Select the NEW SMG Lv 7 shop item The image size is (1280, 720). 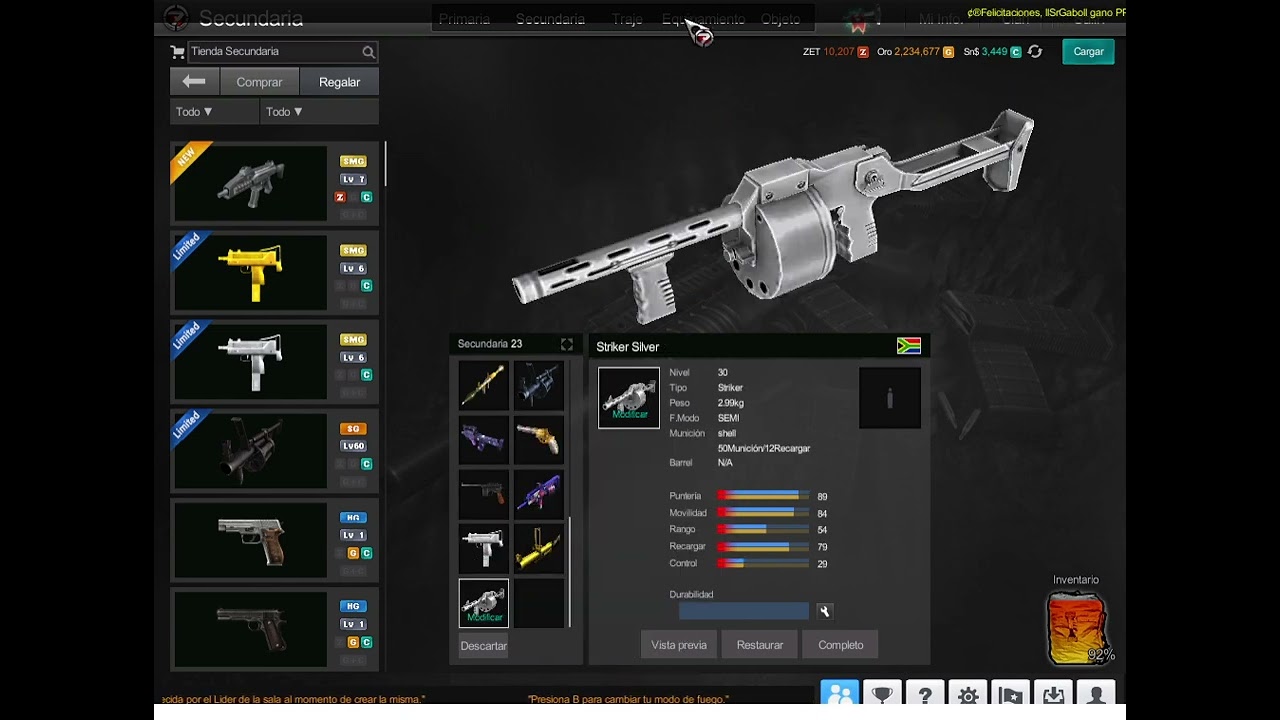coord(275,184)
